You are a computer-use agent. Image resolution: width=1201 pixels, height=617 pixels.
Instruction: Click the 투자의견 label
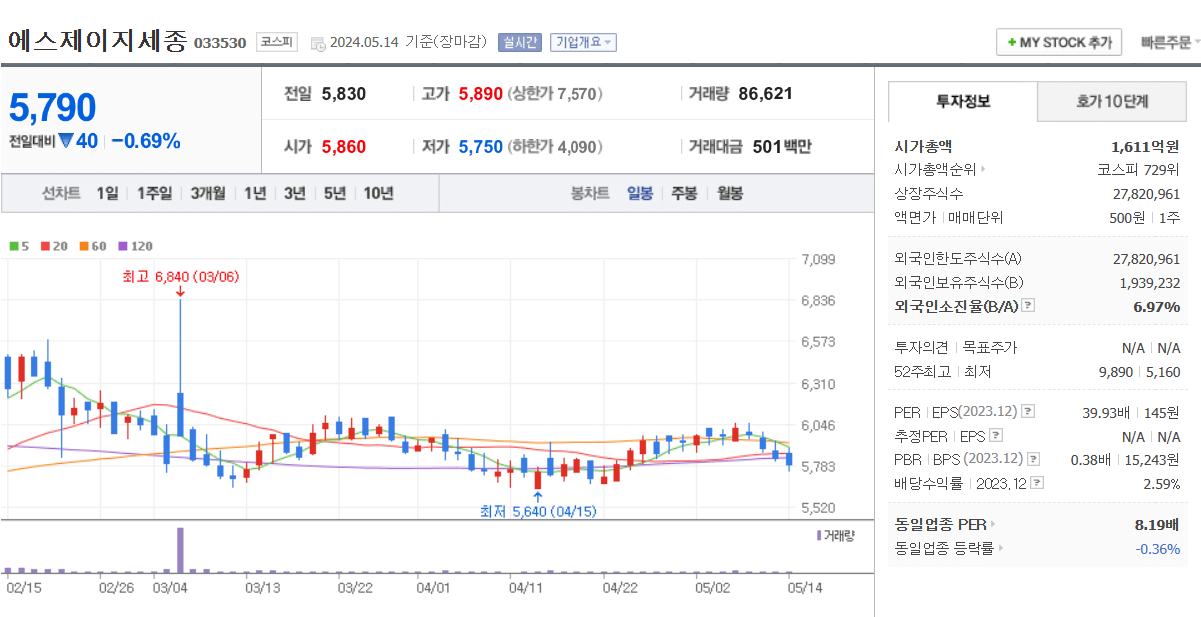(923, 348)
